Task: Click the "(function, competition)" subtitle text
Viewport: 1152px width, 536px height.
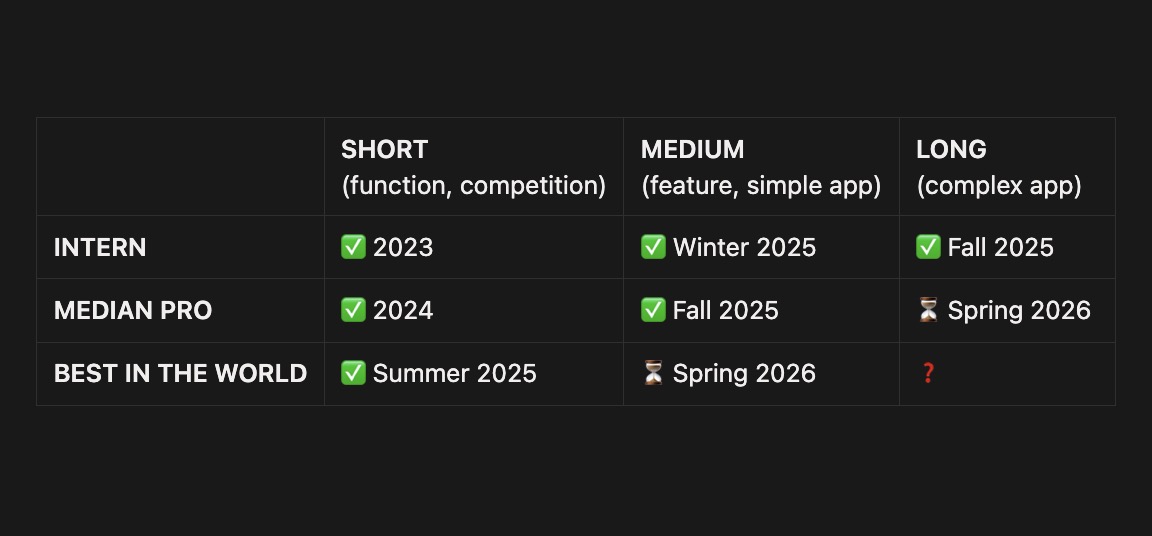Action: click(473, 186)
